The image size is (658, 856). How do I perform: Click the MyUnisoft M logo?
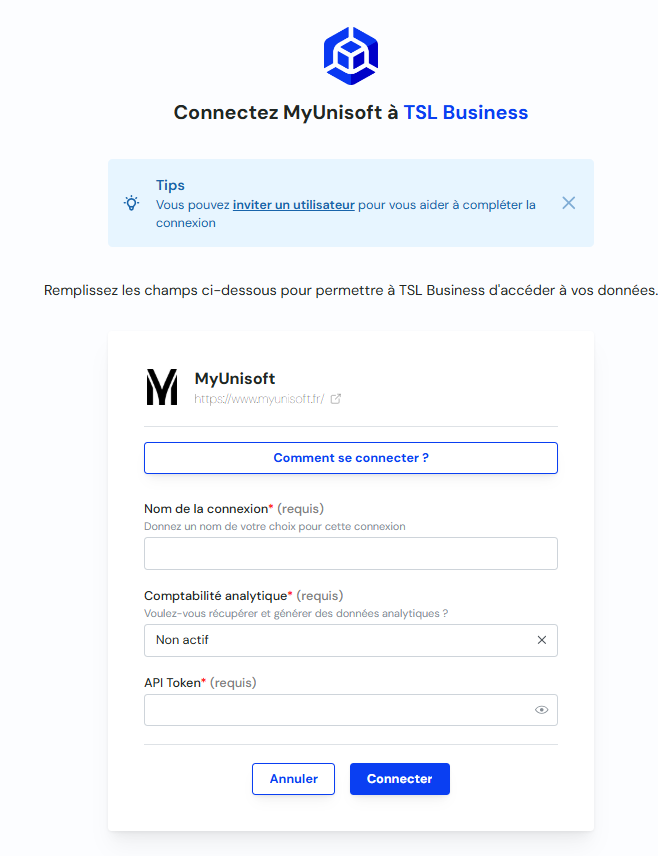162,387
